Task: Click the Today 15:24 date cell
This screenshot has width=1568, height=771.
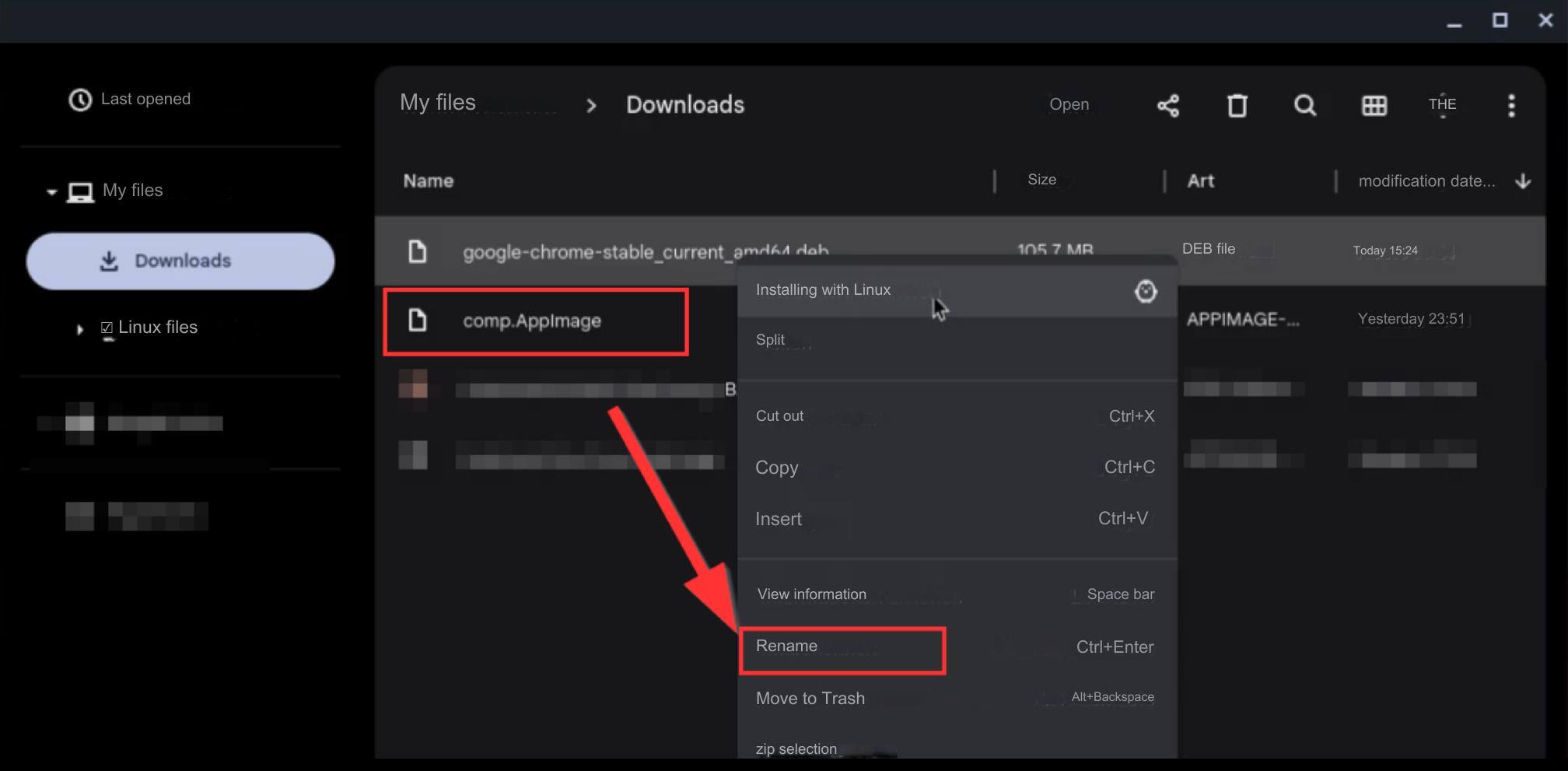Action: 1385,251
